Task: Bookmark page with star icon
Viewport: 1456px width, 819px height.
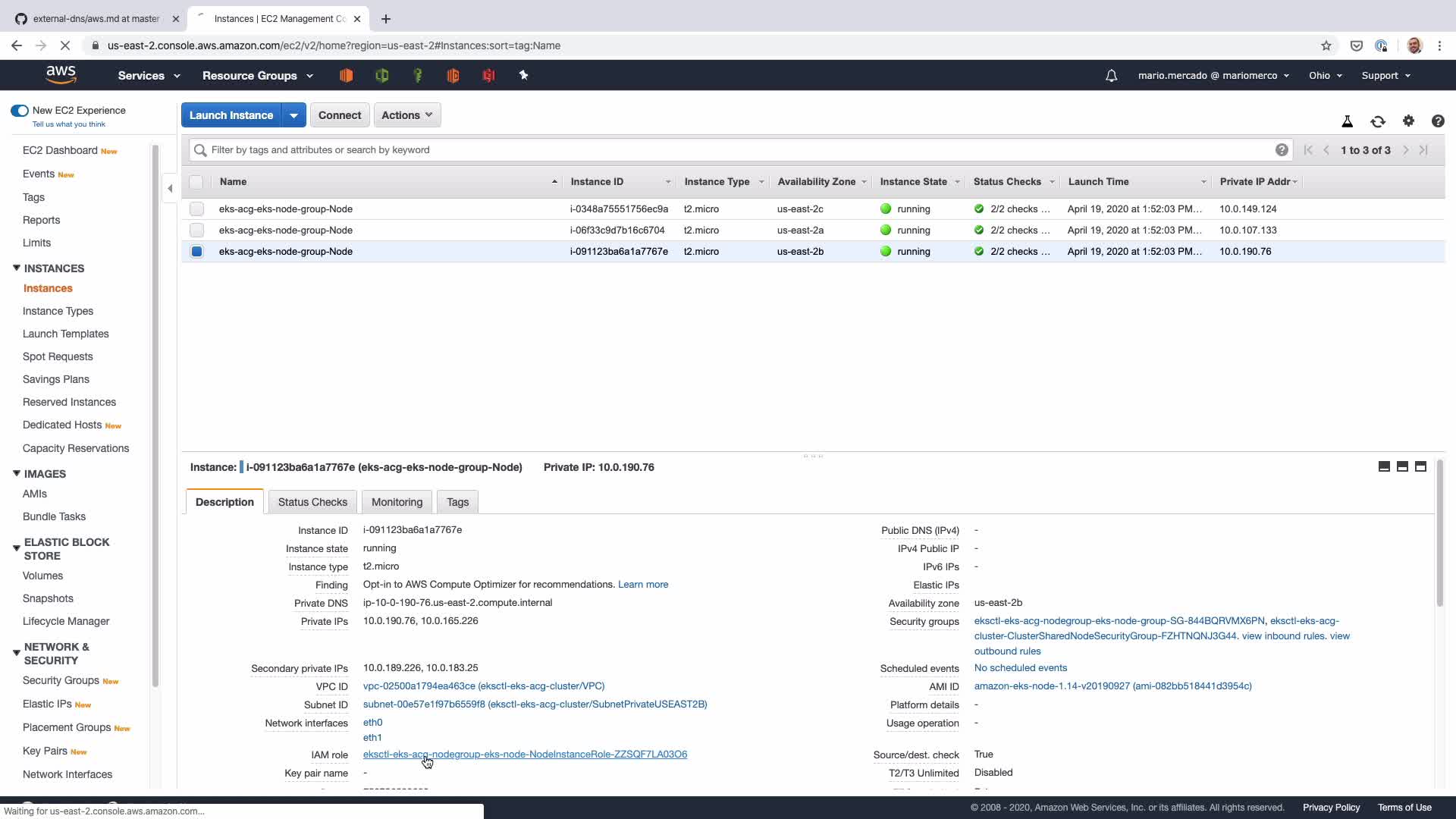Action: point(1326,45)
